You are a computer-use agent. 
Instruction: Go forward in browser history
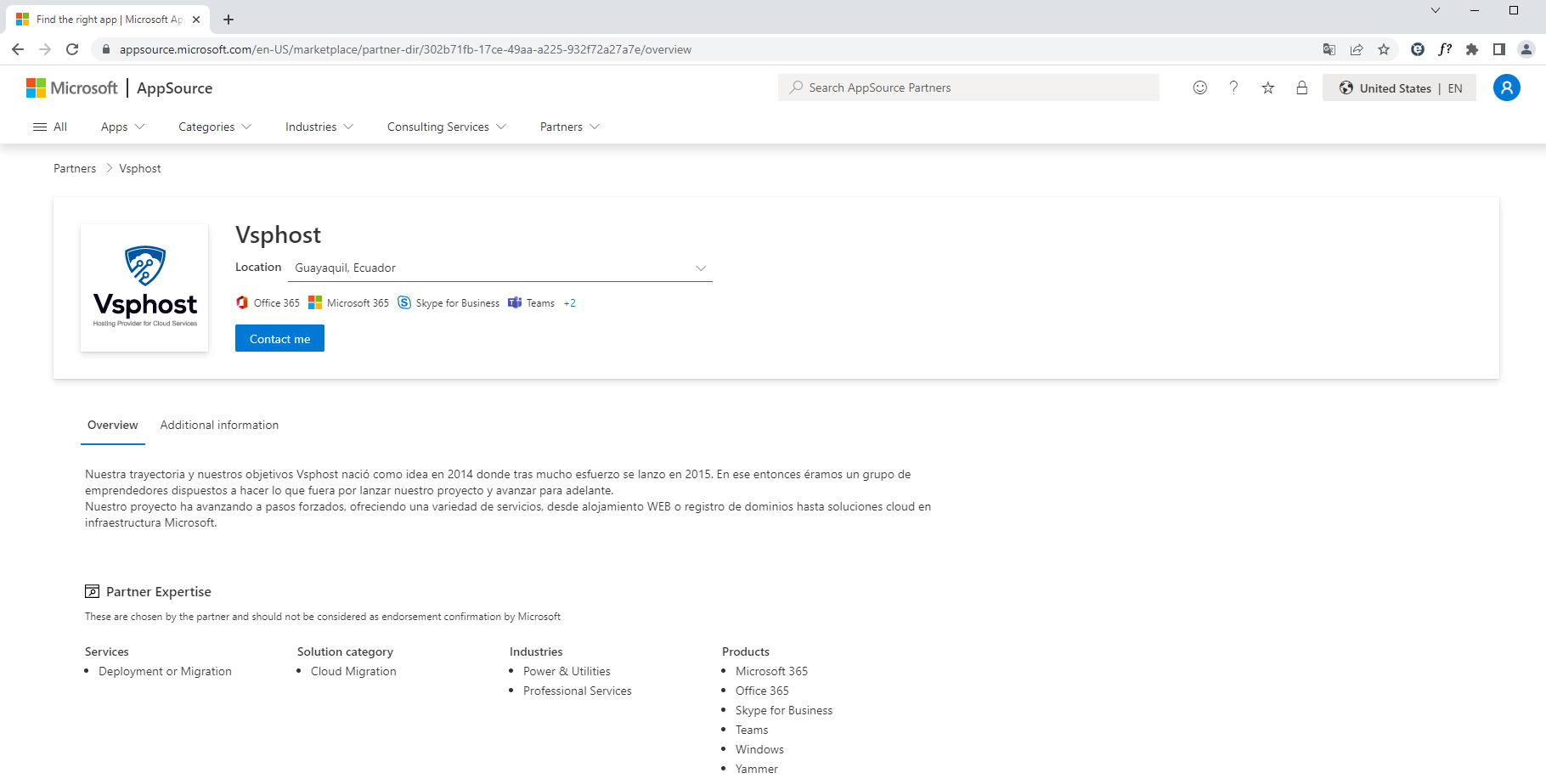(45, 49)
